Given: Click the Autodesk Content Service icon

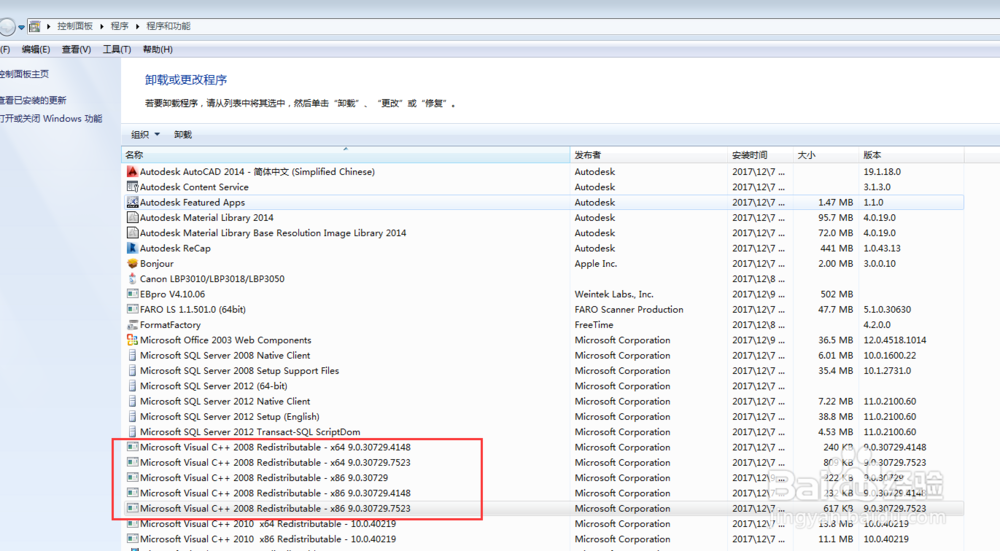Looking at the screenshot, I should point(133,187).
